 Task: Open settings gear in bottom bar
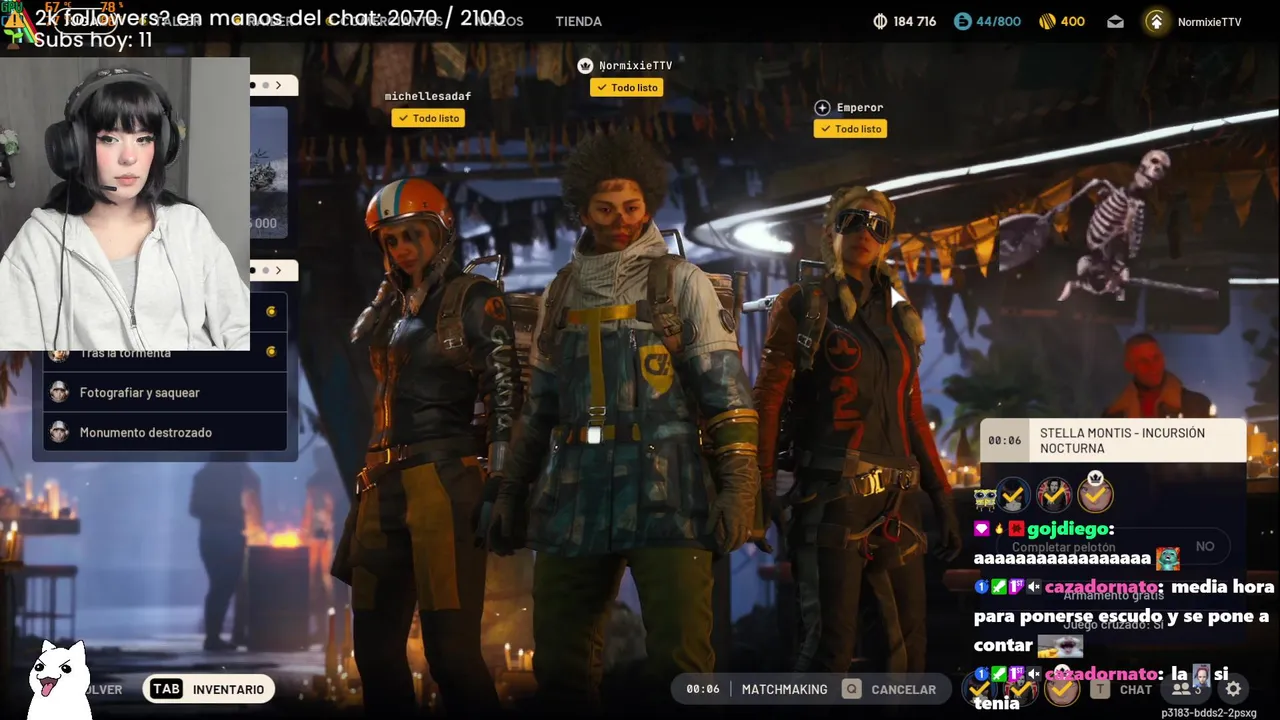pos(1233,689)
